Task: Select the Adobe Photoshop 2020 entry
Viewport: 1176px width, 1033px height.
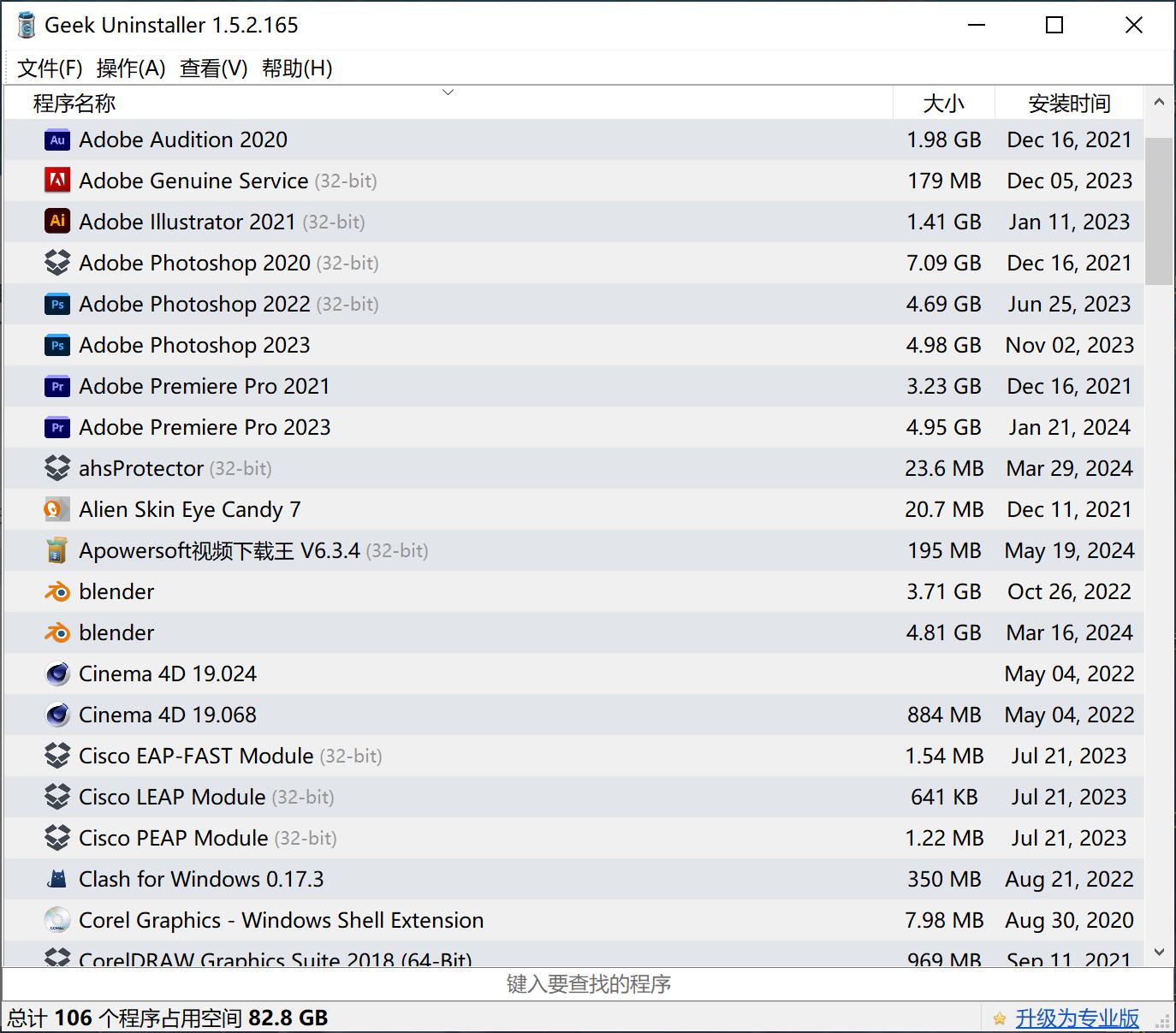Action: coord(574,263)
